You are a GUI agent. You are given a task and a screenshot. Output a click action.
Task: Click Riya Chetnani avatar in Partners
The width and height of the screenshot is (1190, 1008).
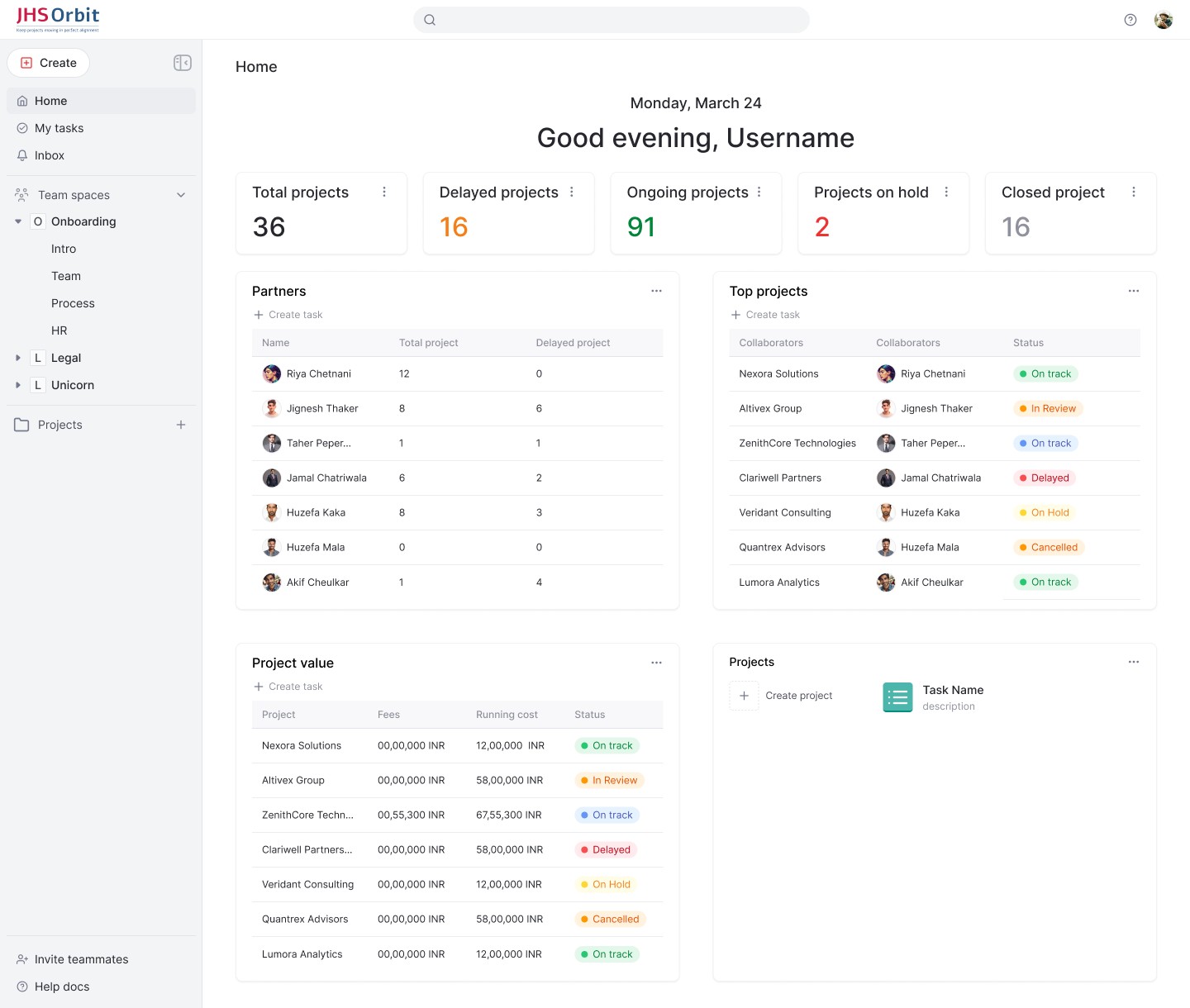[x=272, y=374]
